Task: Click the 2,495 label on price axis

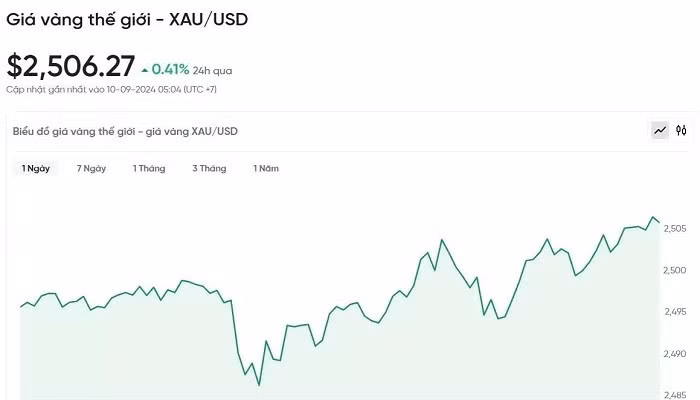Action: click(x=673, y=312)
